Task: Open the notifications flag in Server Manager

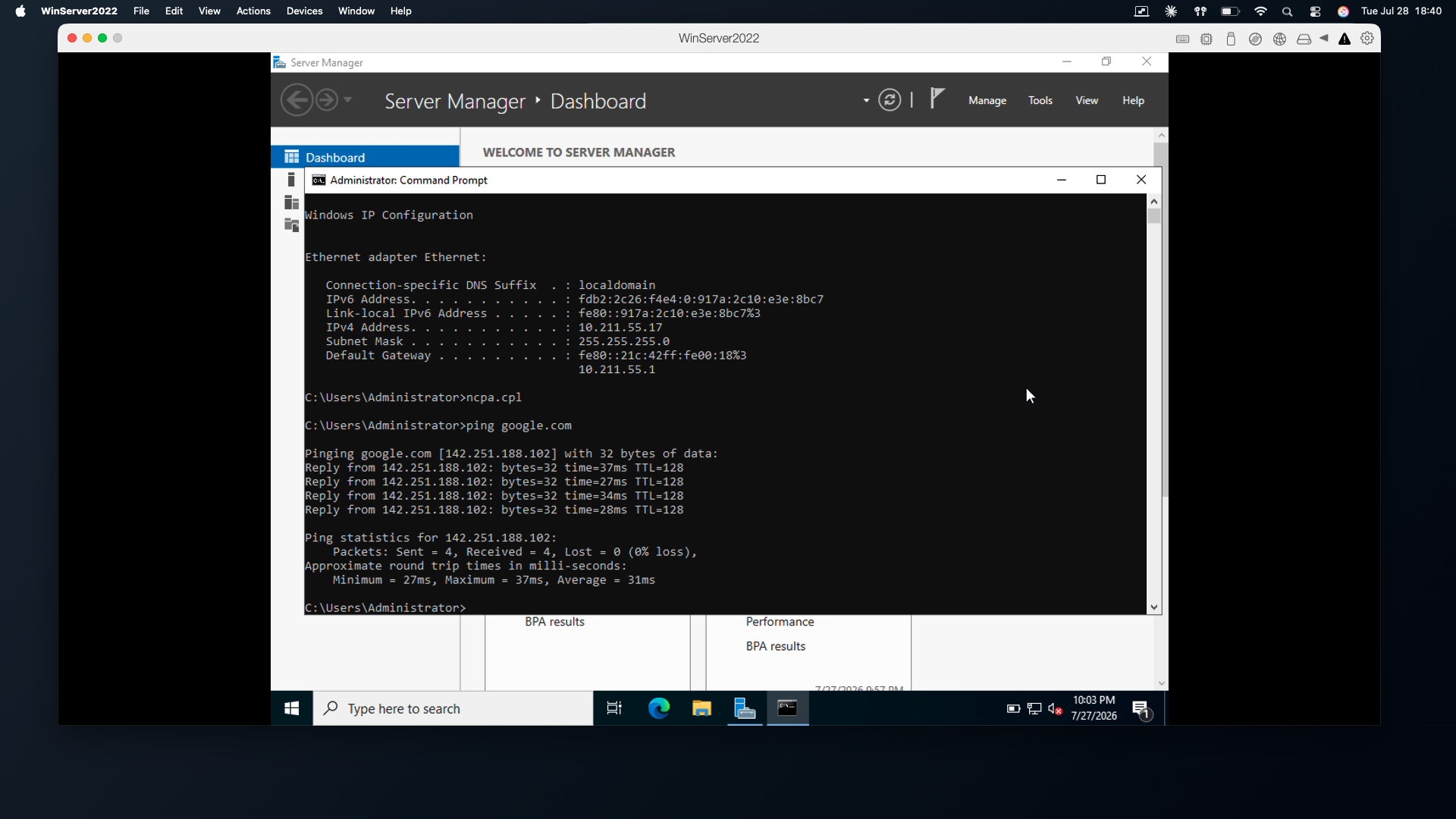Action: 937,99
